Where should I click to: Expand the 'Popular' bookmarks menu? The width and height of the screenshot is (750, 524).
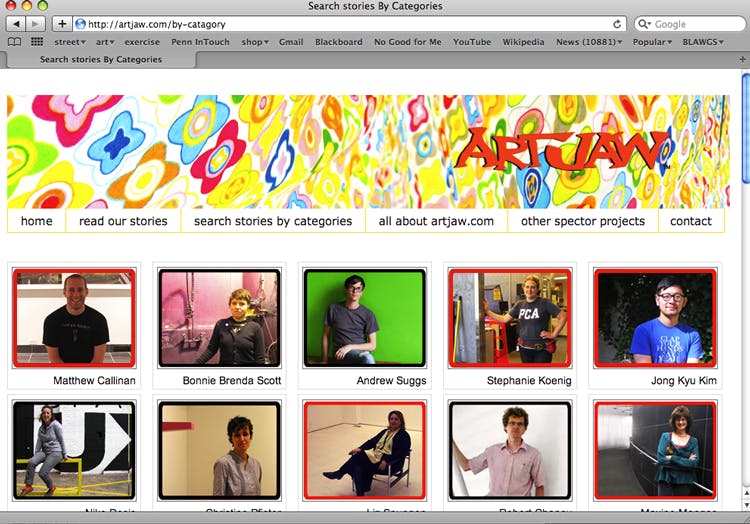point(653,42)
